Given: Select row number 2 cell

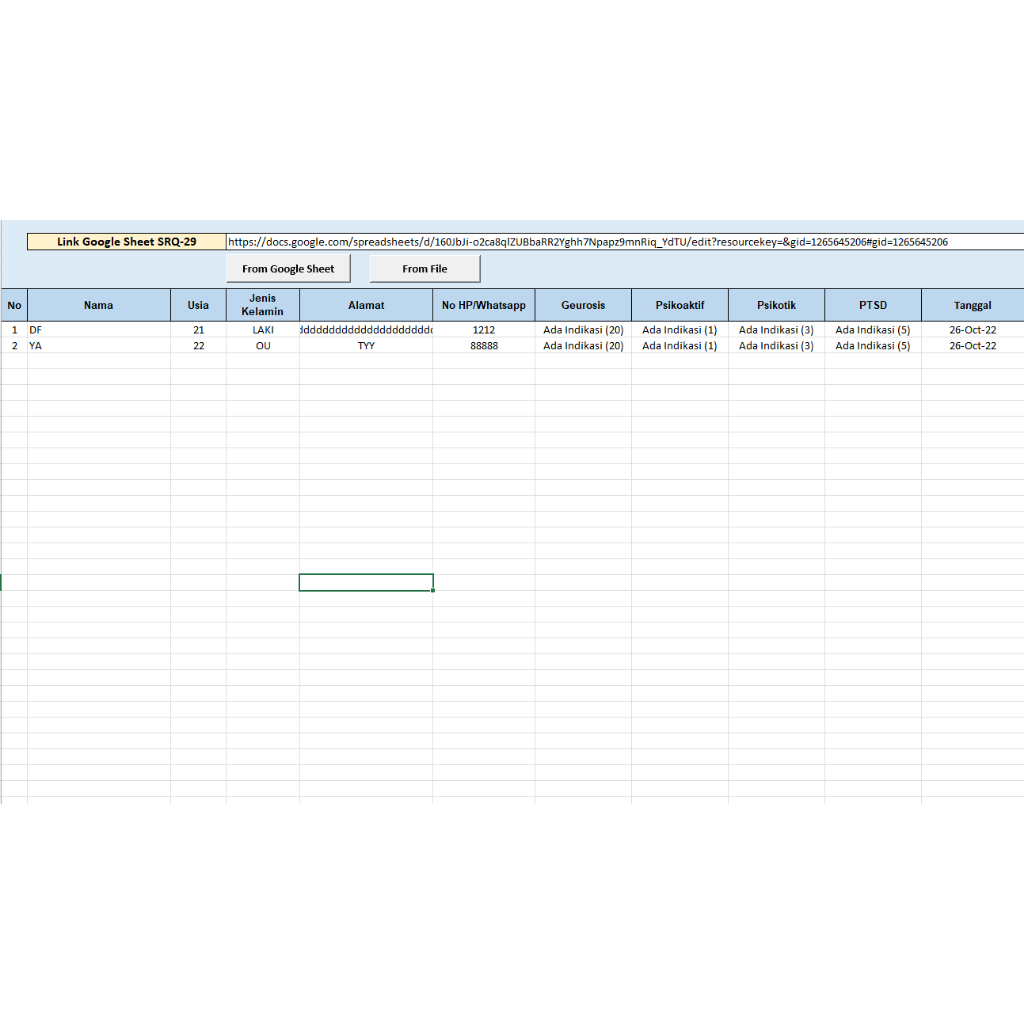Looking at the screenshot, I should pos(14,345).
